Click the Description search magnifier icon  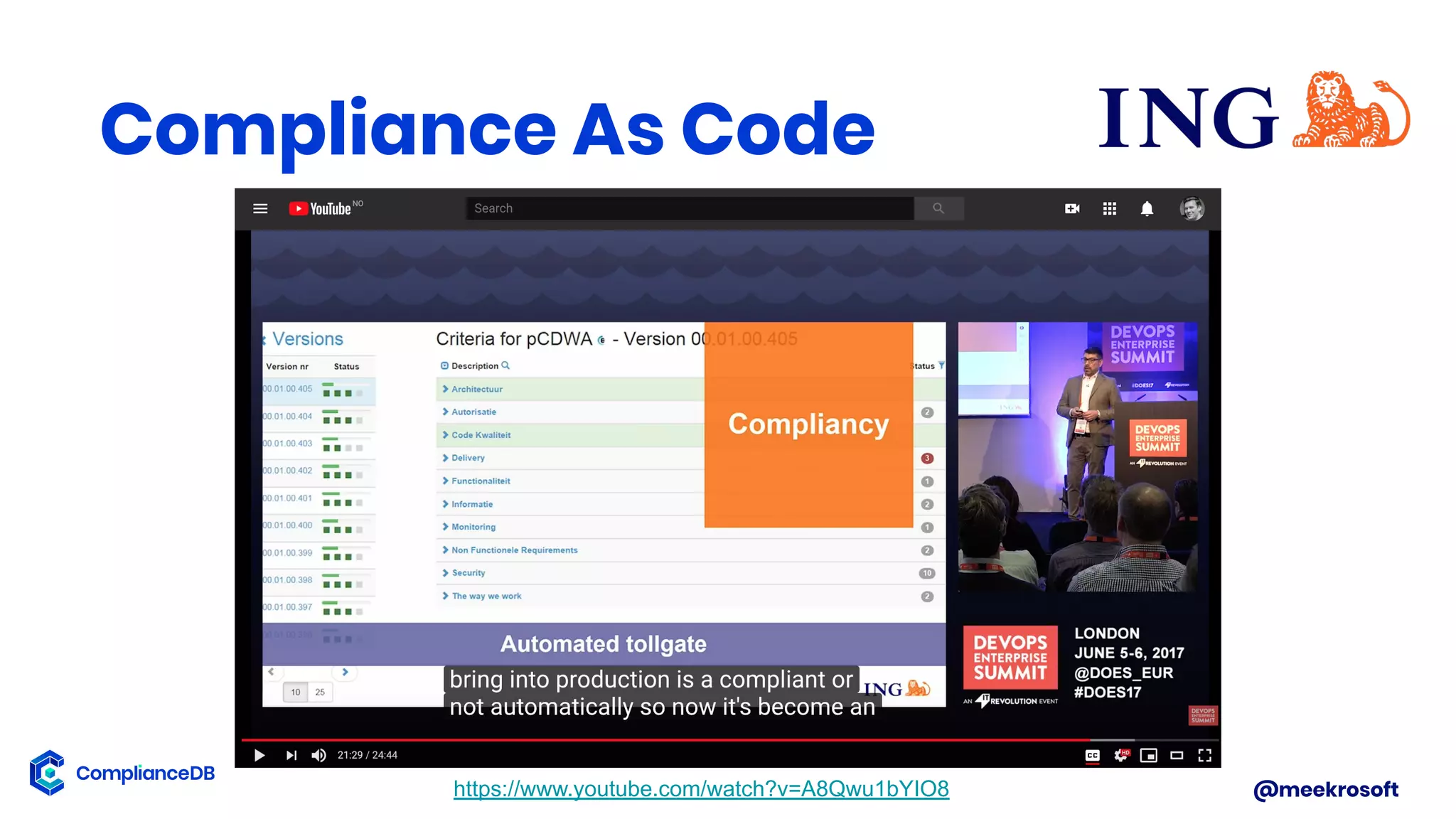click(505, 365)
